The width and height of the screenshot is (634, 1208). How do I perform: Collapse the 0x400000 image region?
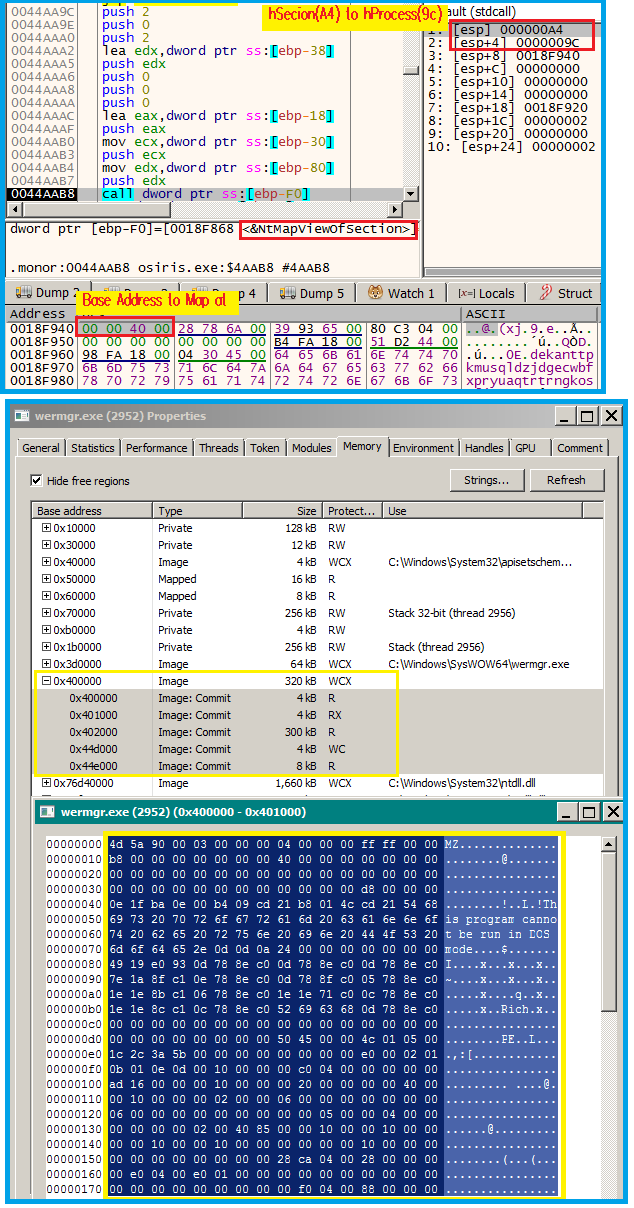[x=46, y=681]
